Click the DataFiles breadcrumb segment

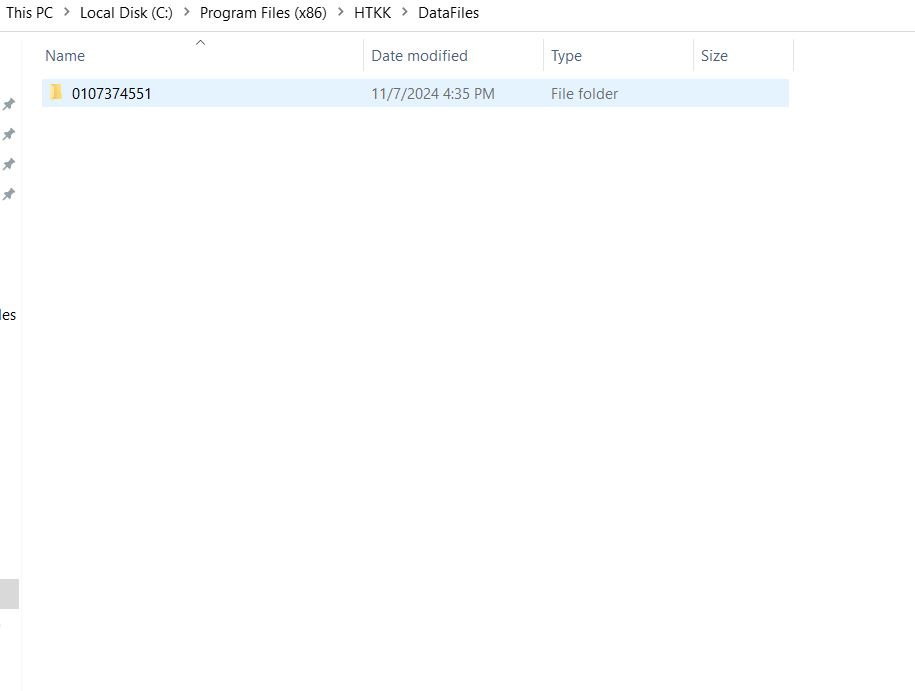[448, 13]
